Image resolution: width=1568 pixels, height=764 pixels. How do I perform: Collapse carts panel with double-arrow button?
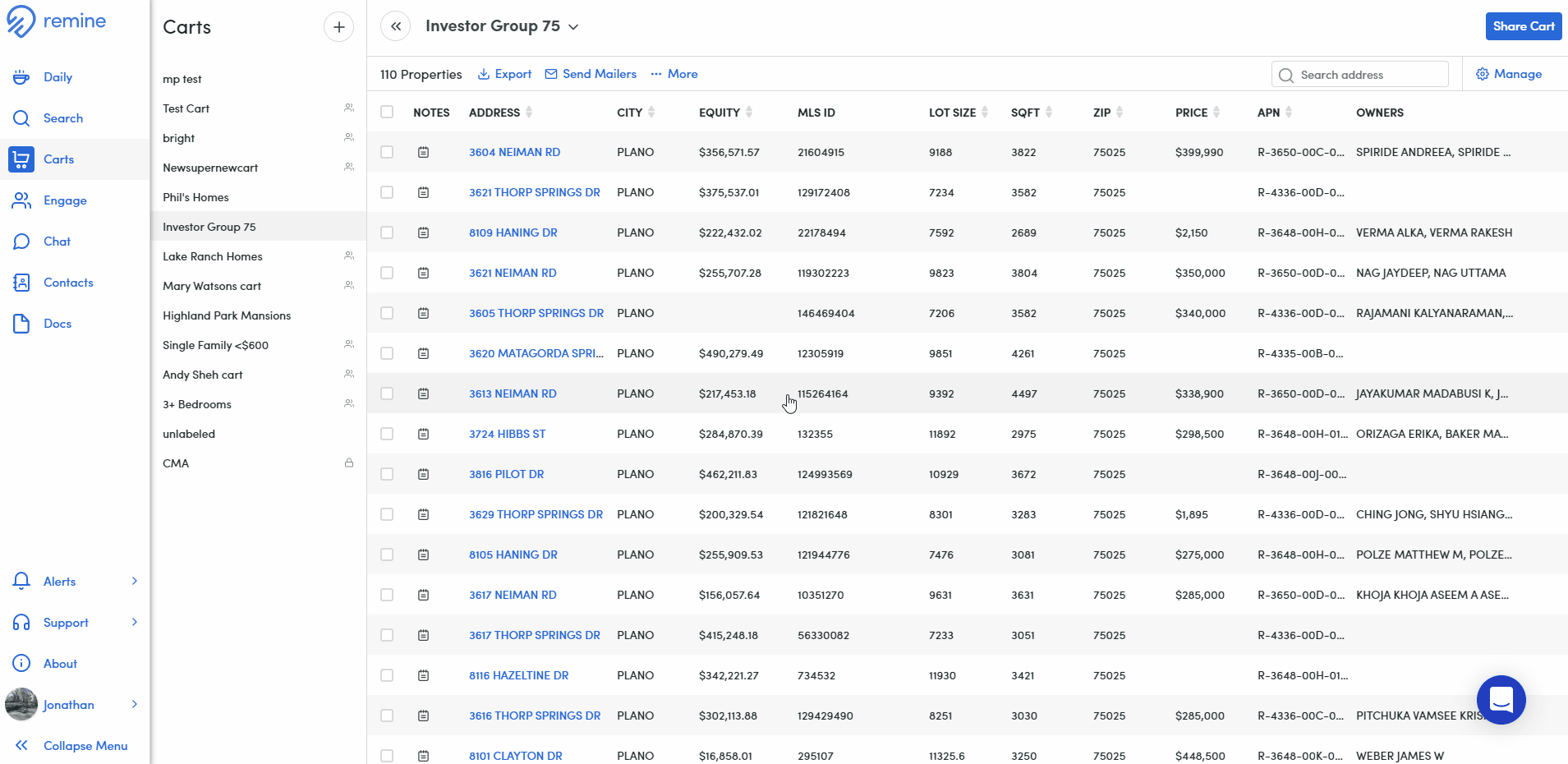click(x=396, y=26)
